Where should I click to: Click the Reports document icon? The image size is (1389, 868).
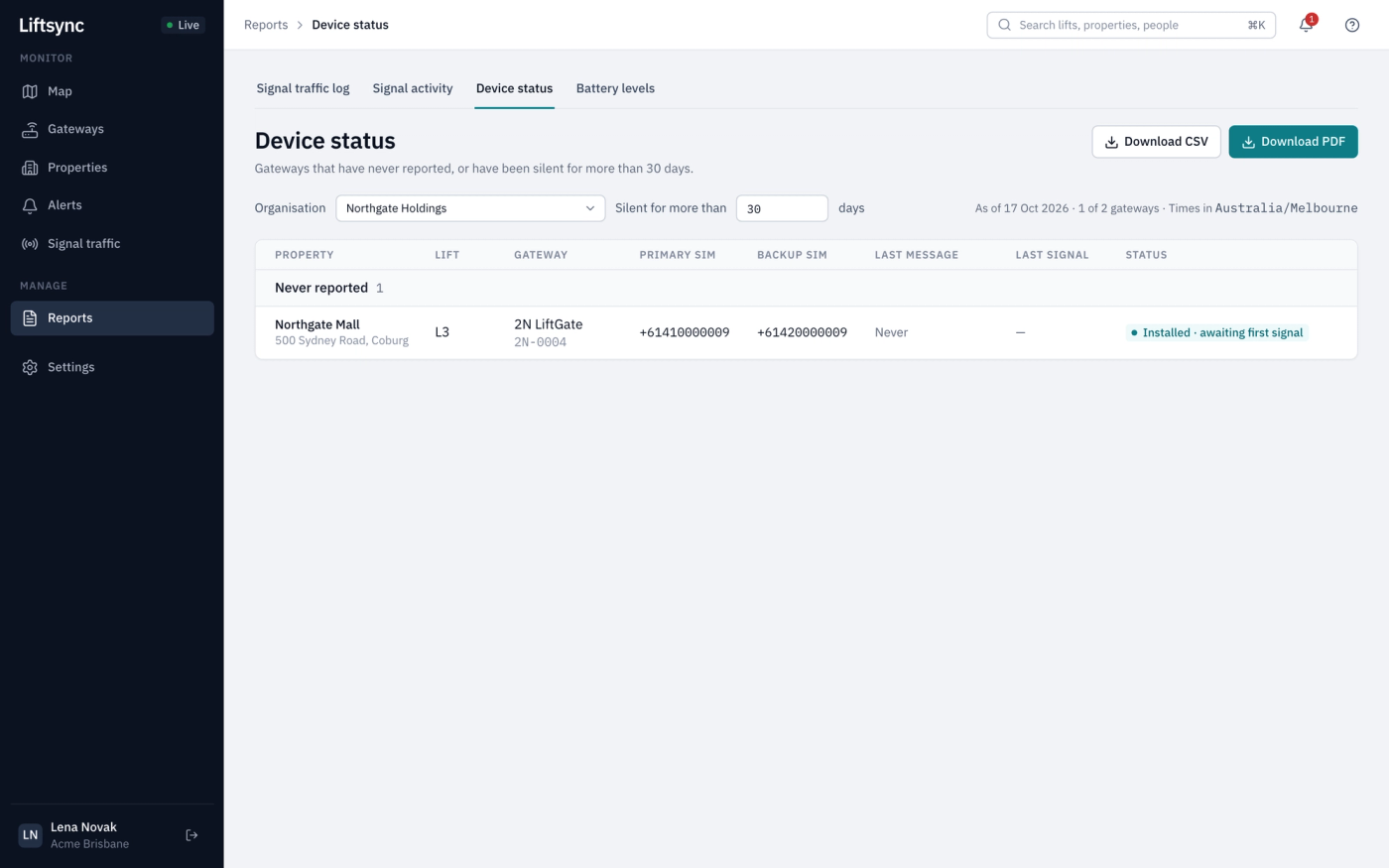click(x=30, y=318)
